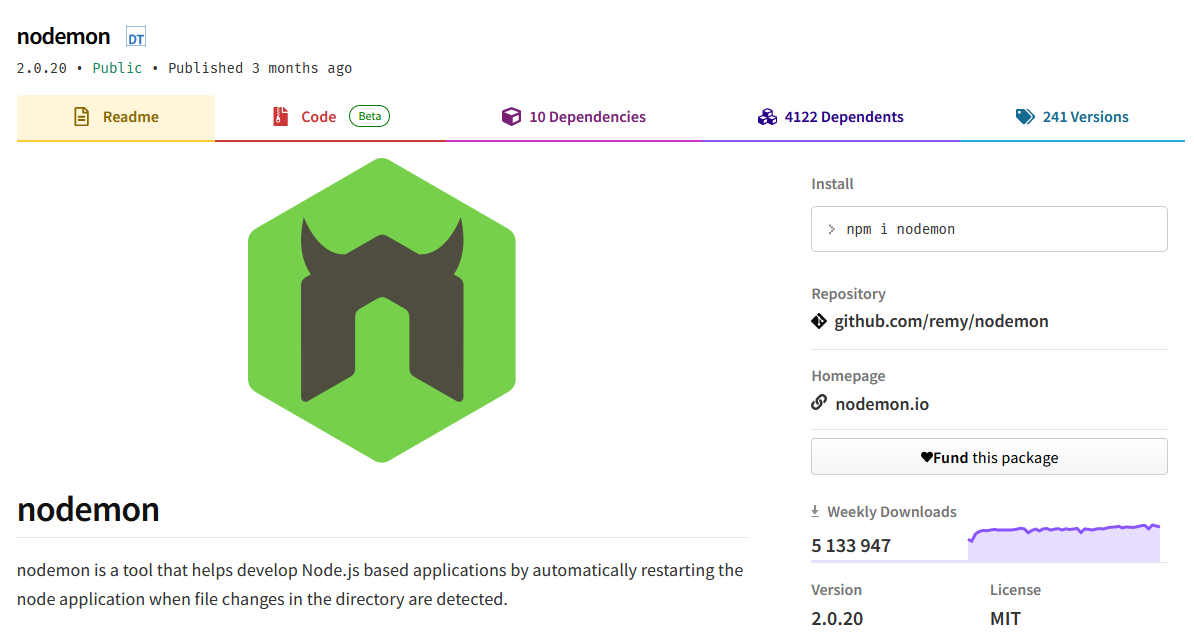Click the Public visibility label

117,68
